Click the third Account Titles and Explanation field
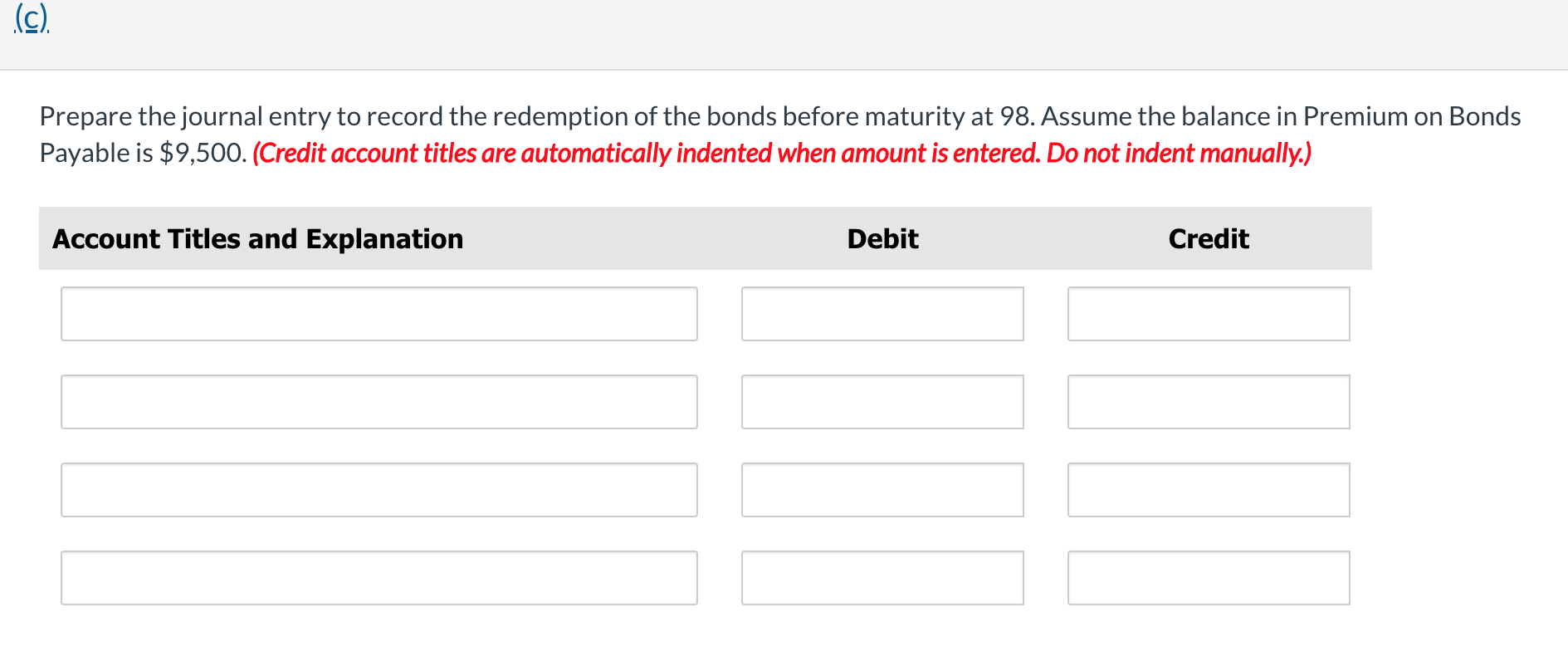The width and height of the screenshot is (1568, 651). [379, 489]
